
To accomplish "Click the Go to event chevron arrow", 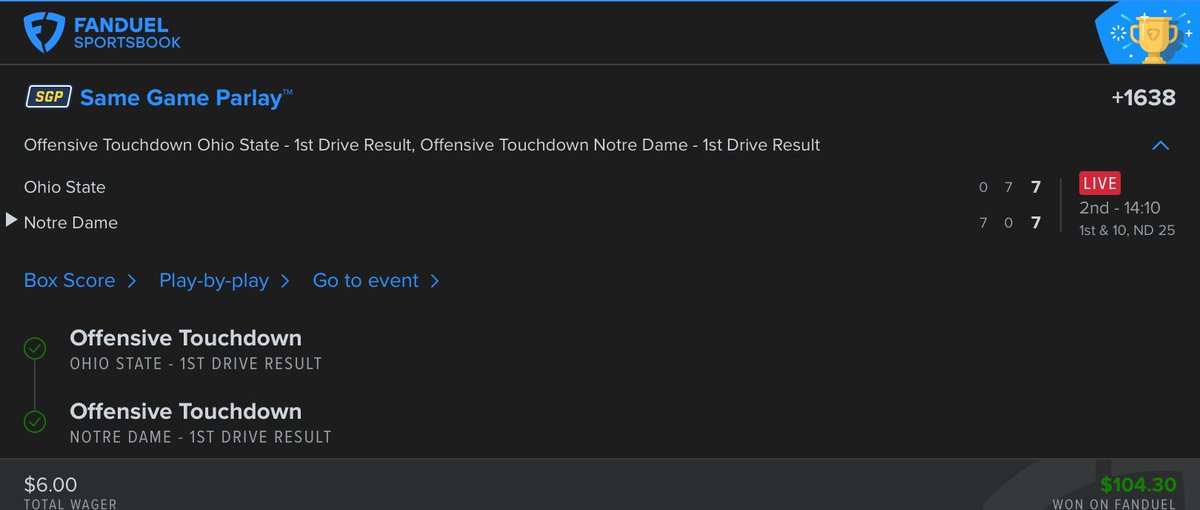I will [x=434, y=281].
